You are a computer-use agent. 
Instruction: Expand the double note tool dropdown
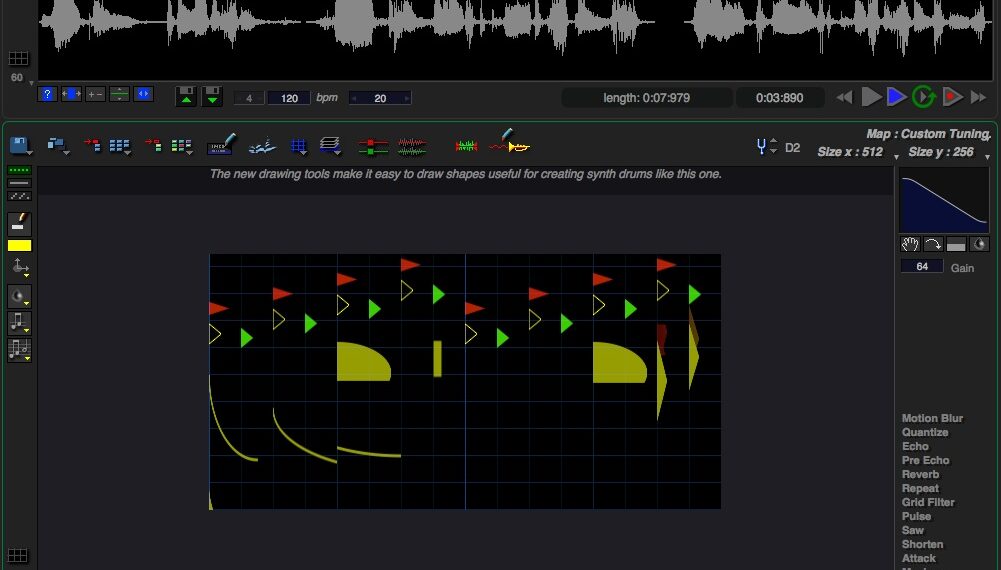pos(19,350)
